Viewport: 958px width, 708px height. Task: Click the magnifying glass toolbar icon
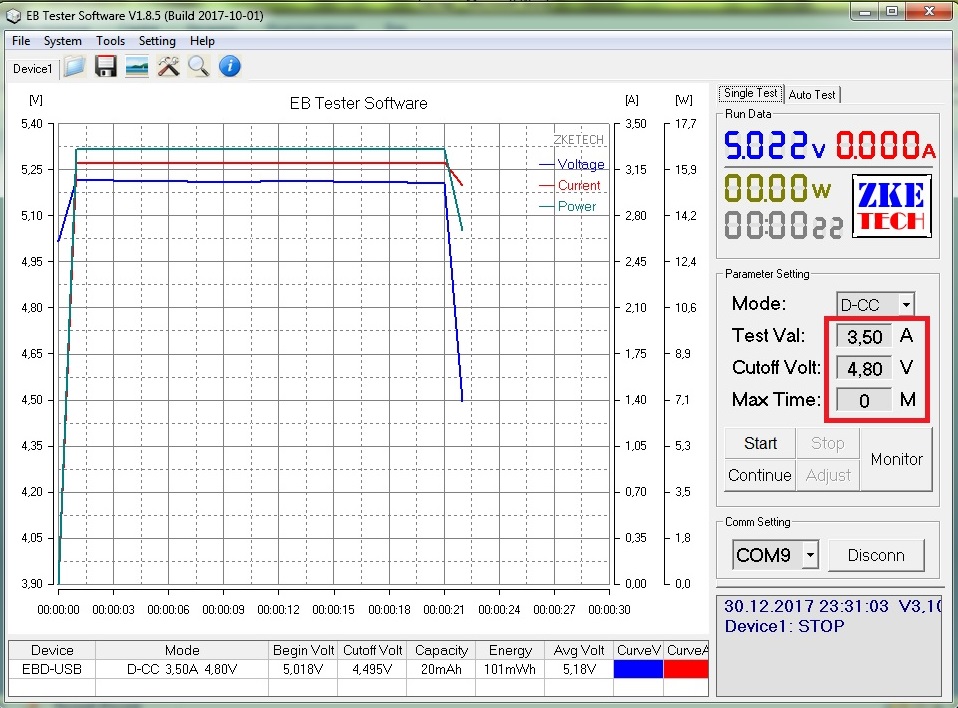(x=199, y=66)
